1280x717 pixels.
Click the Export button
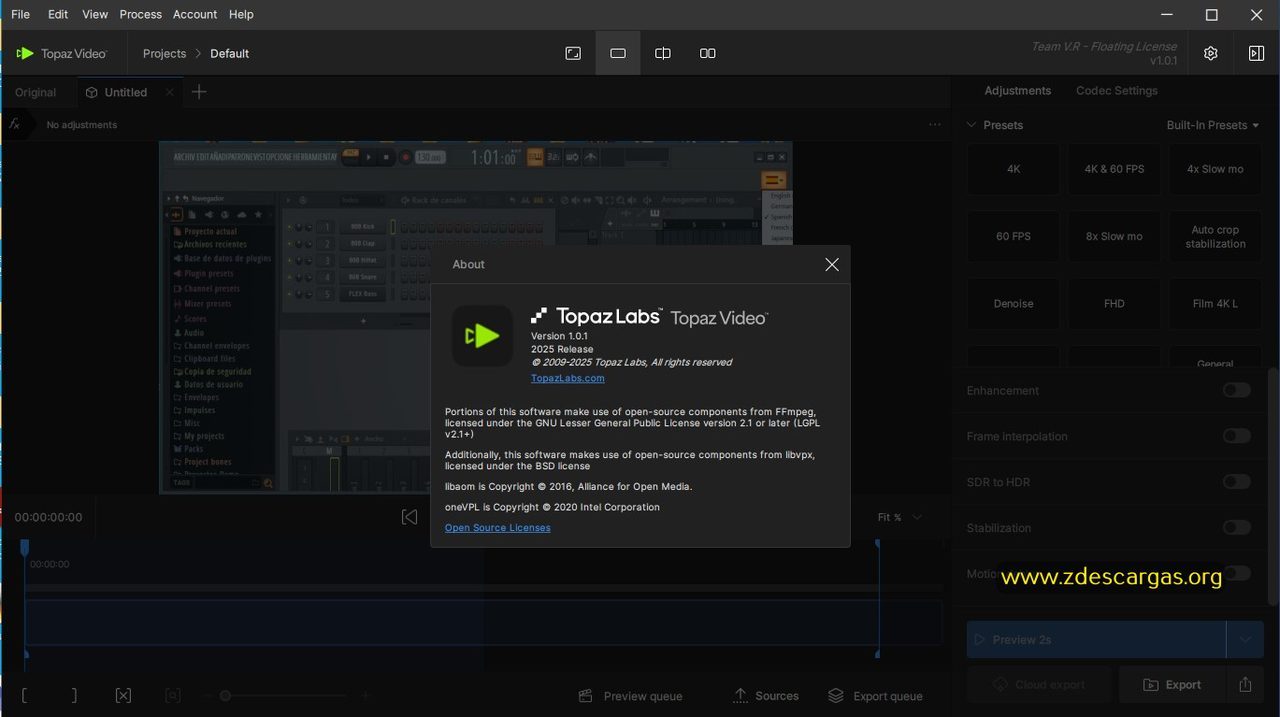(1172, 685)
